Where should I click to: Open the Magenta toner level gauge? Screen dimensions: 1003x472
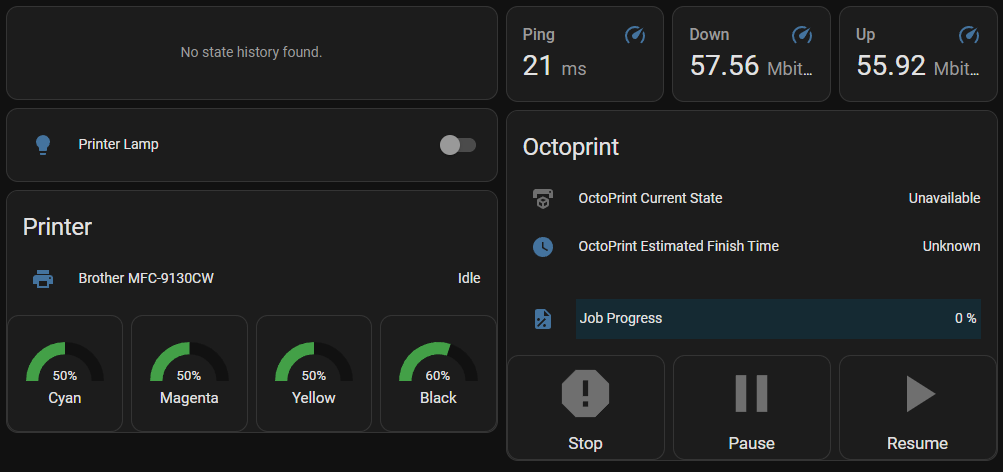(189, 374)
